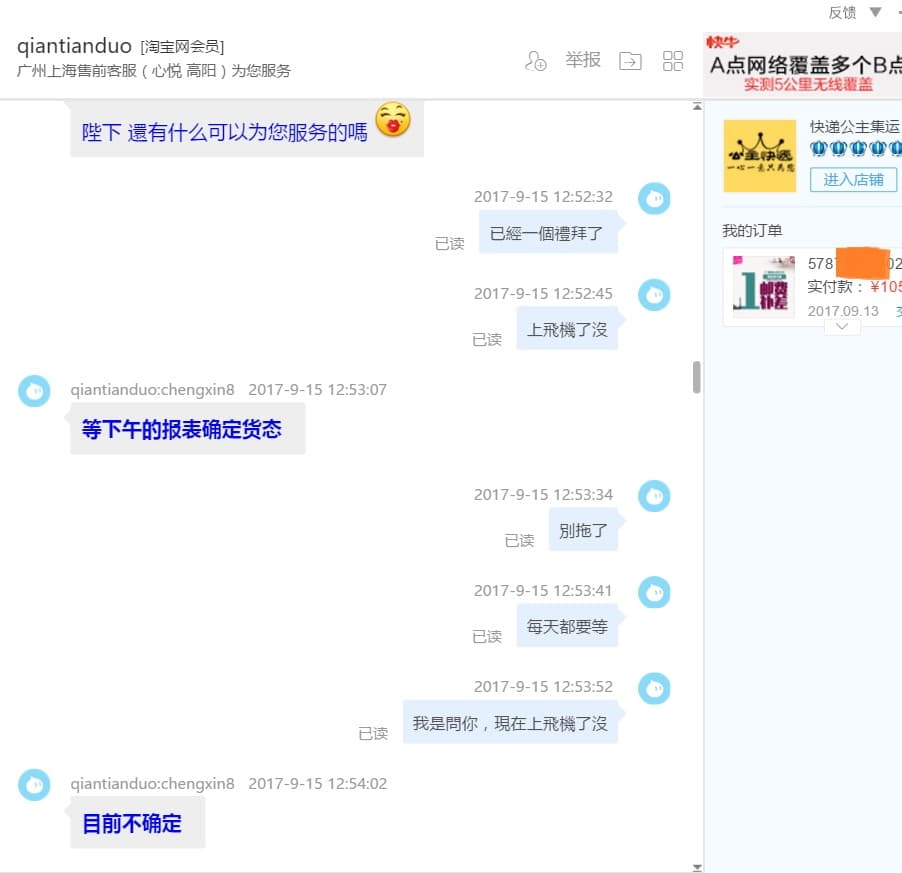Click the A点网络覆盖 advertisement banner
The width and height of the screenshot is (902, 873).
(x=802, y=65)
